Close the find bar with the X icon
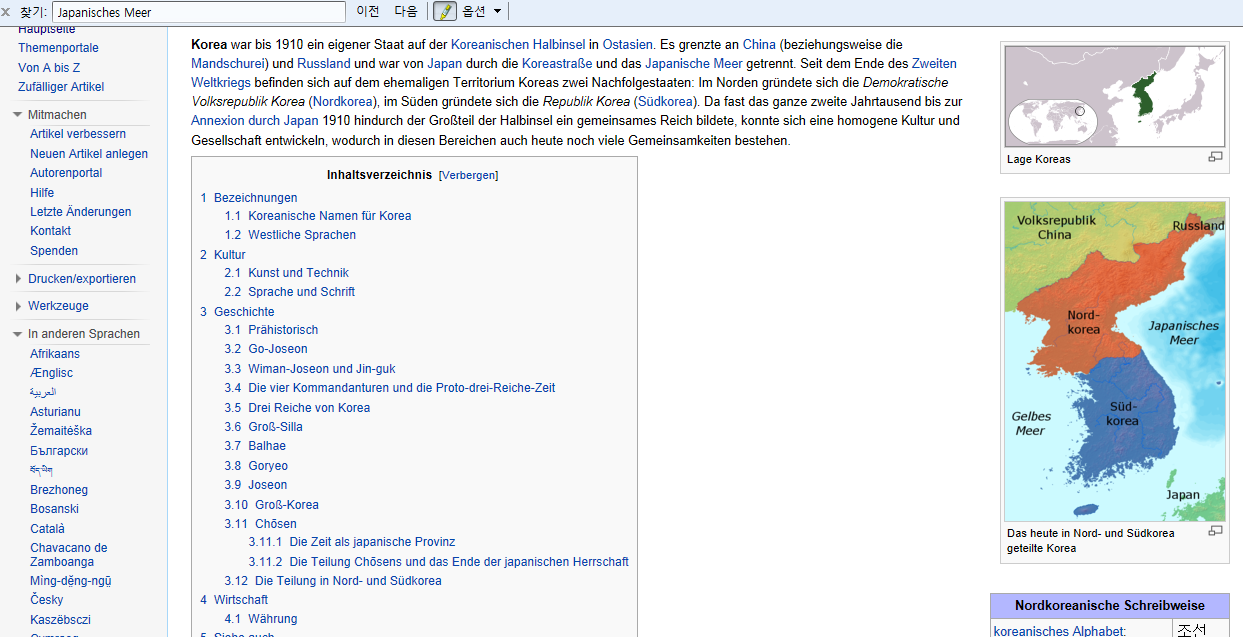This screenshot has height=637, width=1243. 7,12
